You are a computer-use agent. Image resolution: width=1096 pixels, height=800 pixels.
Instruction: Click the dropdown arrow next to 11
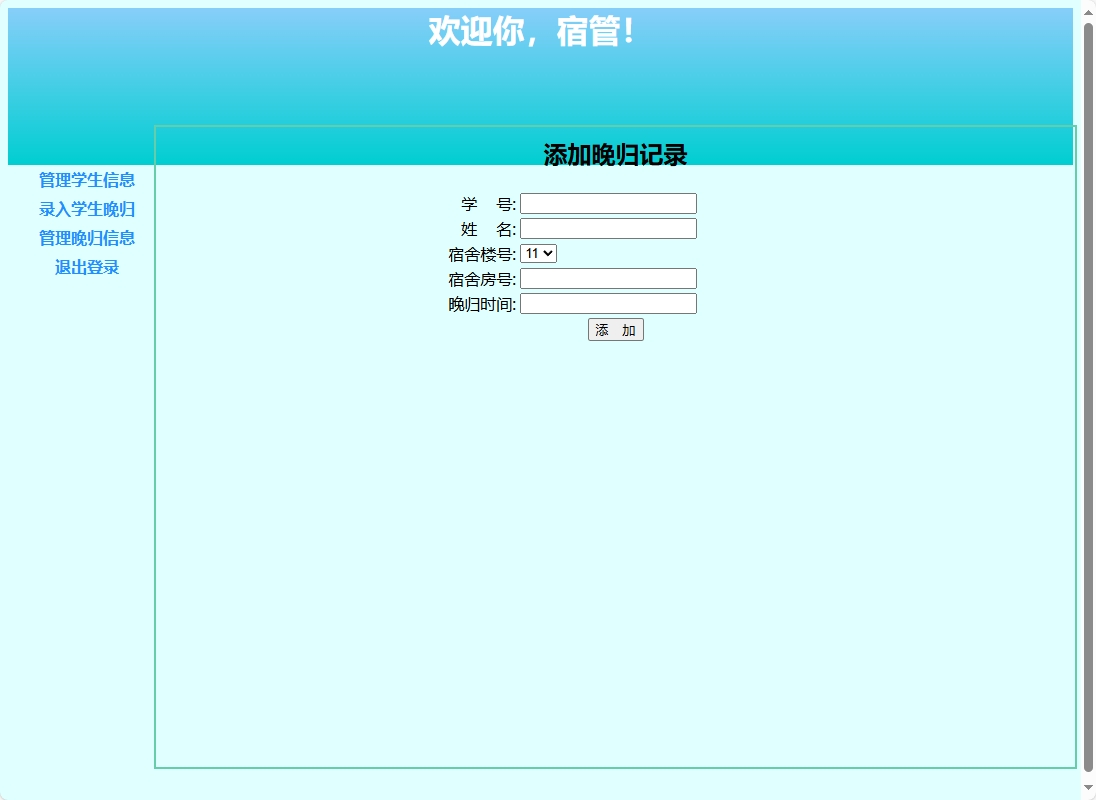pyautogui.click(x=546, y=253)
